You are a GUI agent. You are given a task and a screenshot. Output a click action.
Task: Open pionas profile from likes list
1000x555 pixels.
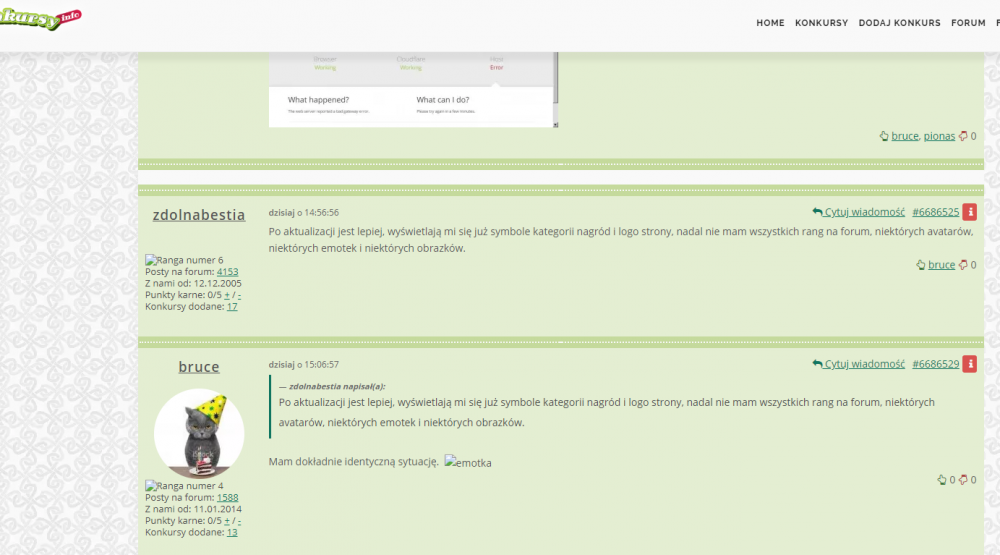click(x=939, y=136)
